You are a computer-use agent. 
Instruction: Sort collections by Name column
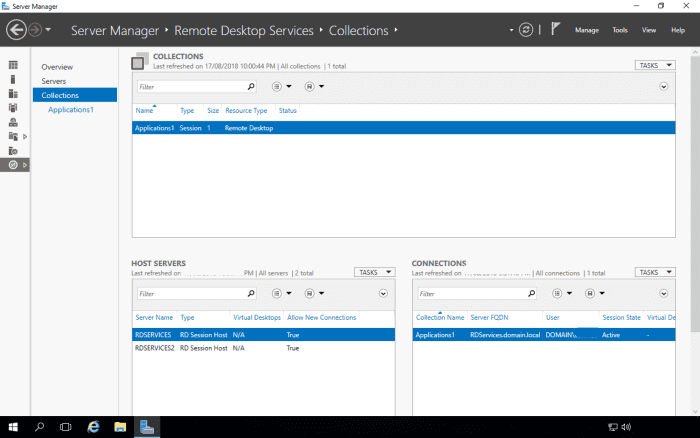pyautogui.click(x=144, y=111)
